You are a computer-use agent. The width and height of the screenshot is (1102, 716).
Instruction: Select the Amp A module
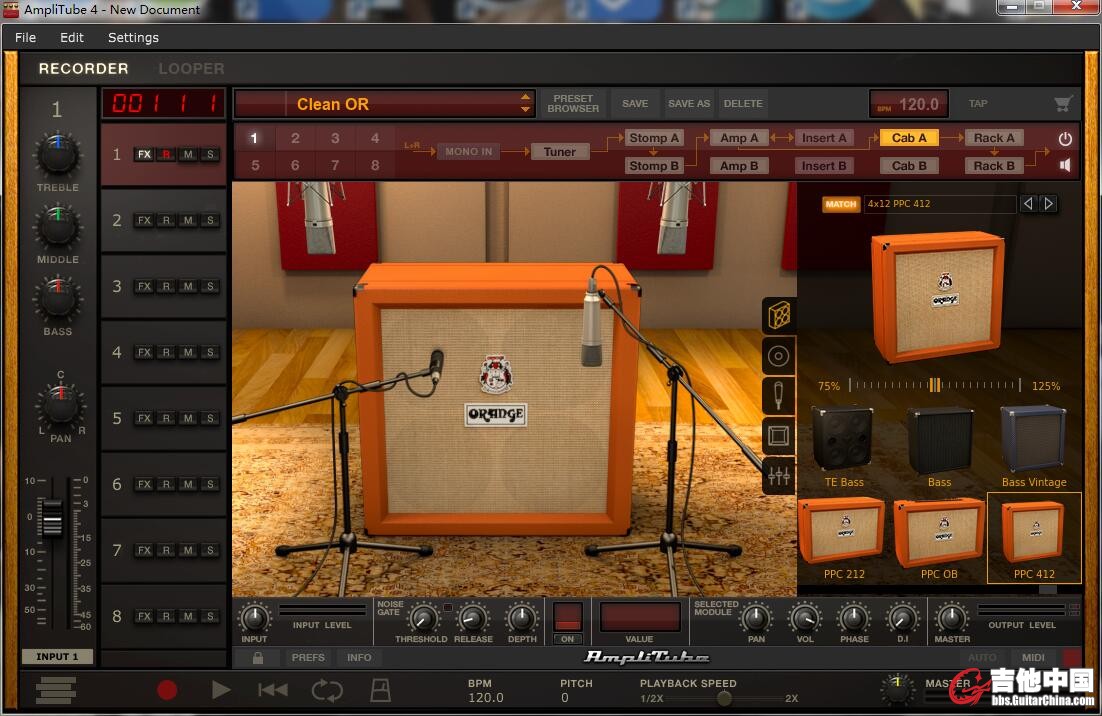[739, 138]
